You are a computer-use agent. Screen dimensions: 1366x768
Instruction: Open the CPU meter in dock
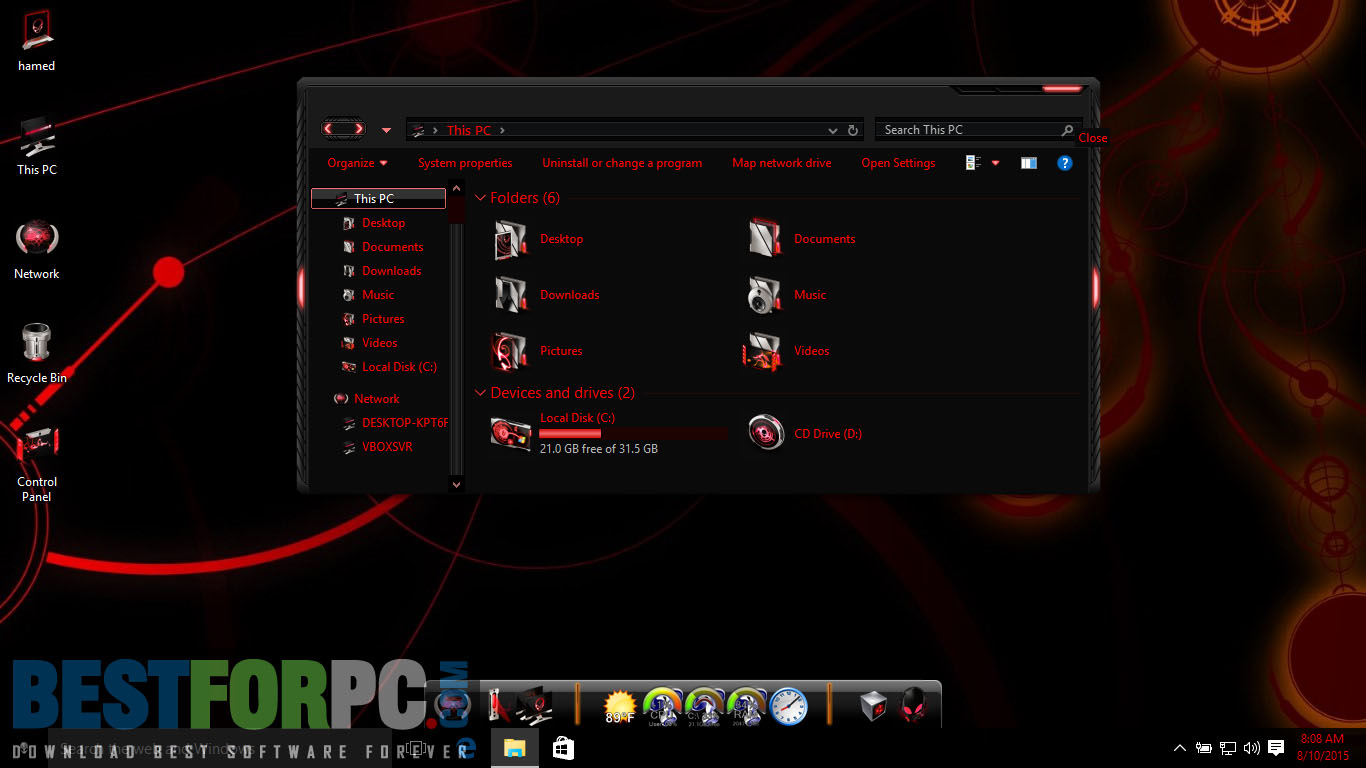click(662, 706)
